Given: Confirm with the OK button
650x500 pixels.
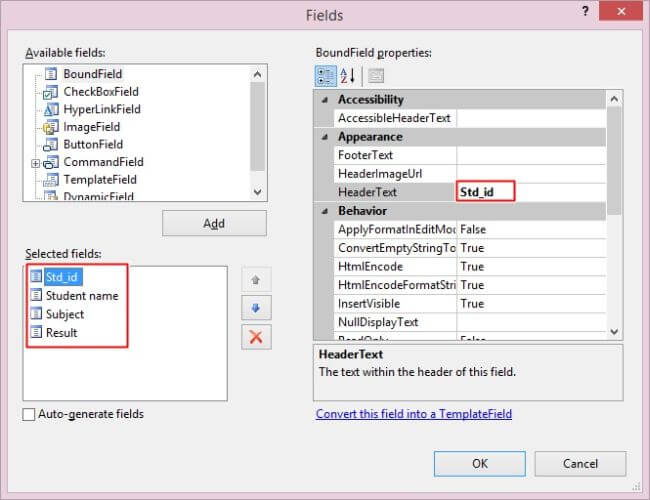Looking at the screenshot, I should 480,464.
